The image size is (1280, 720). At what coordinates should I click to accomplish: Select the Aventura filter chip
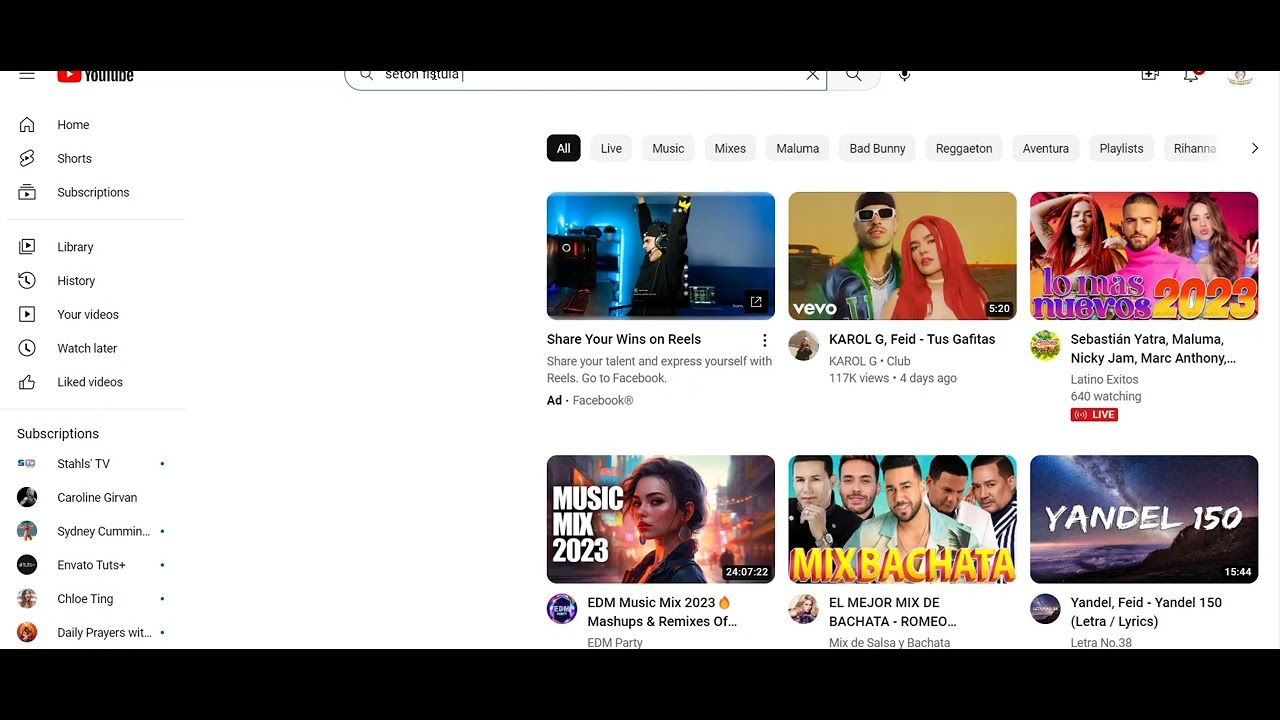pyautogui.click(x=1046, y=148)
